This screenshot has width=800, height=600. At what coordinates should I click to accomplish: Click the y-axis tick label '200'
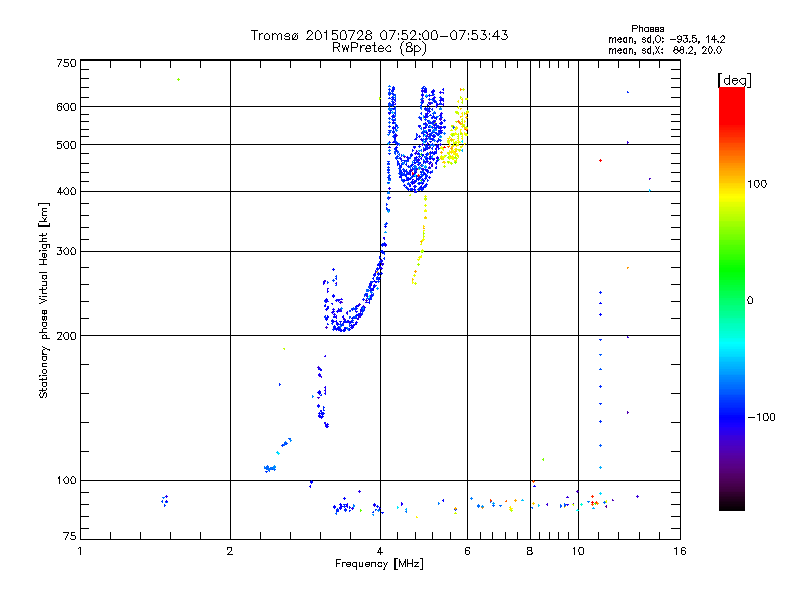point(66,336)
